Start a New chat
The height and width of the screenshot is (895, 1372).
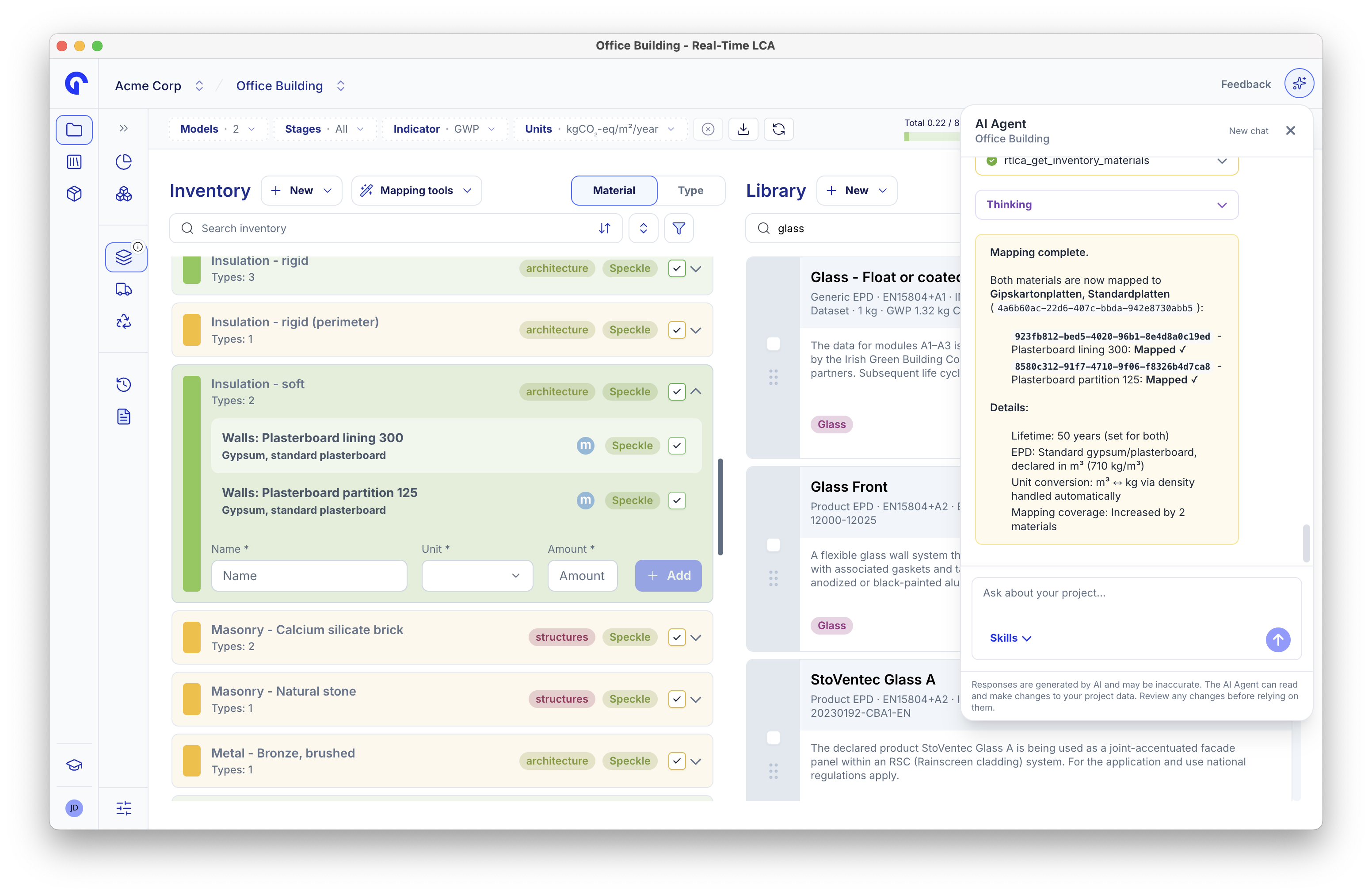click(x=1248, y=131)
